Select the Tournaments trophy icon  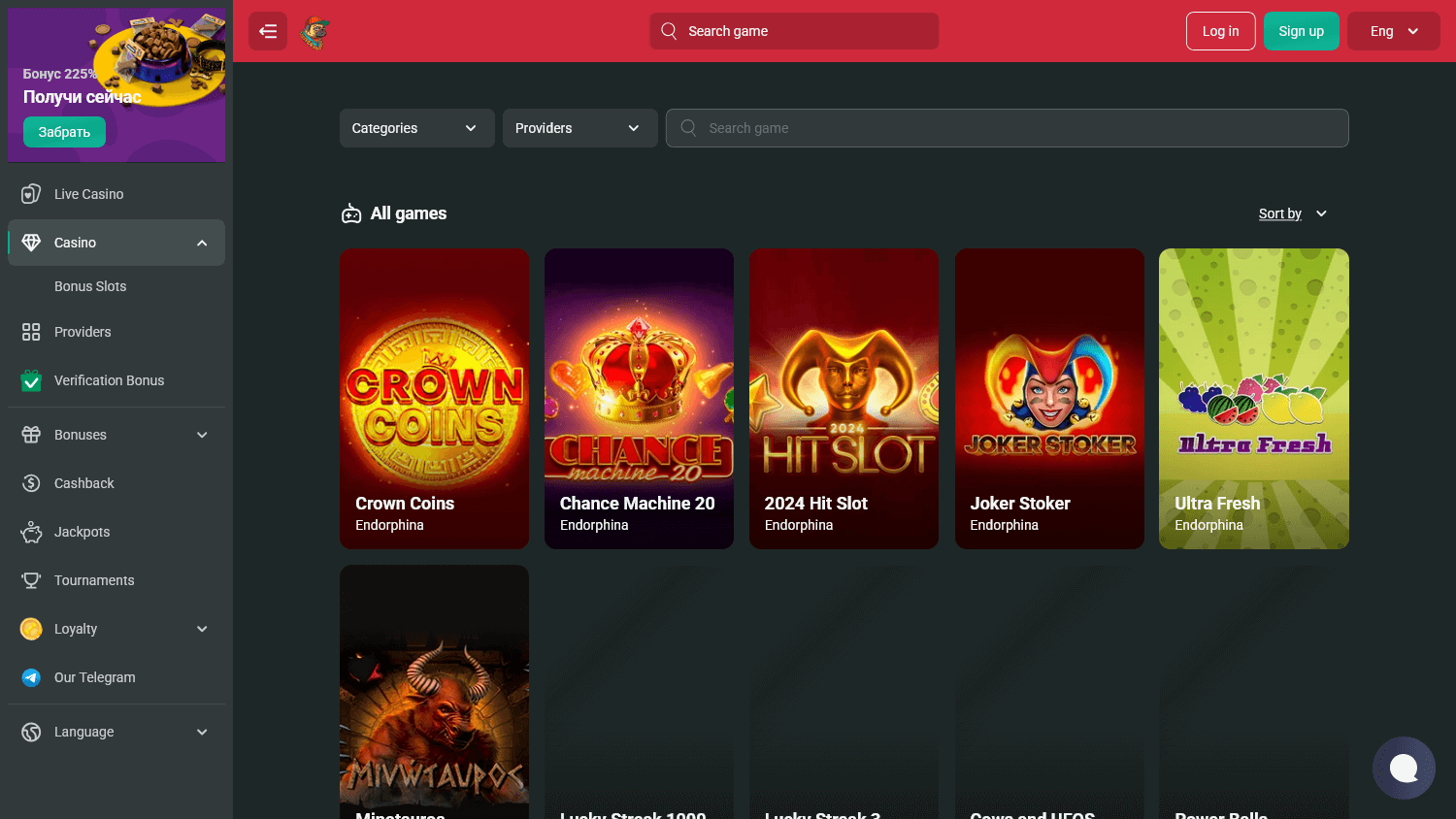click(x=30, y=579)
